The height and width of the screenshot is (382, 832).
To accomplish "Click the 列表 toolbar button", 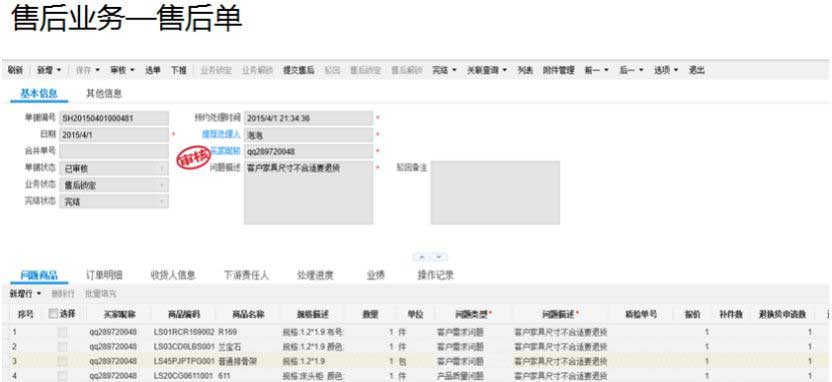I will point(525,70).
